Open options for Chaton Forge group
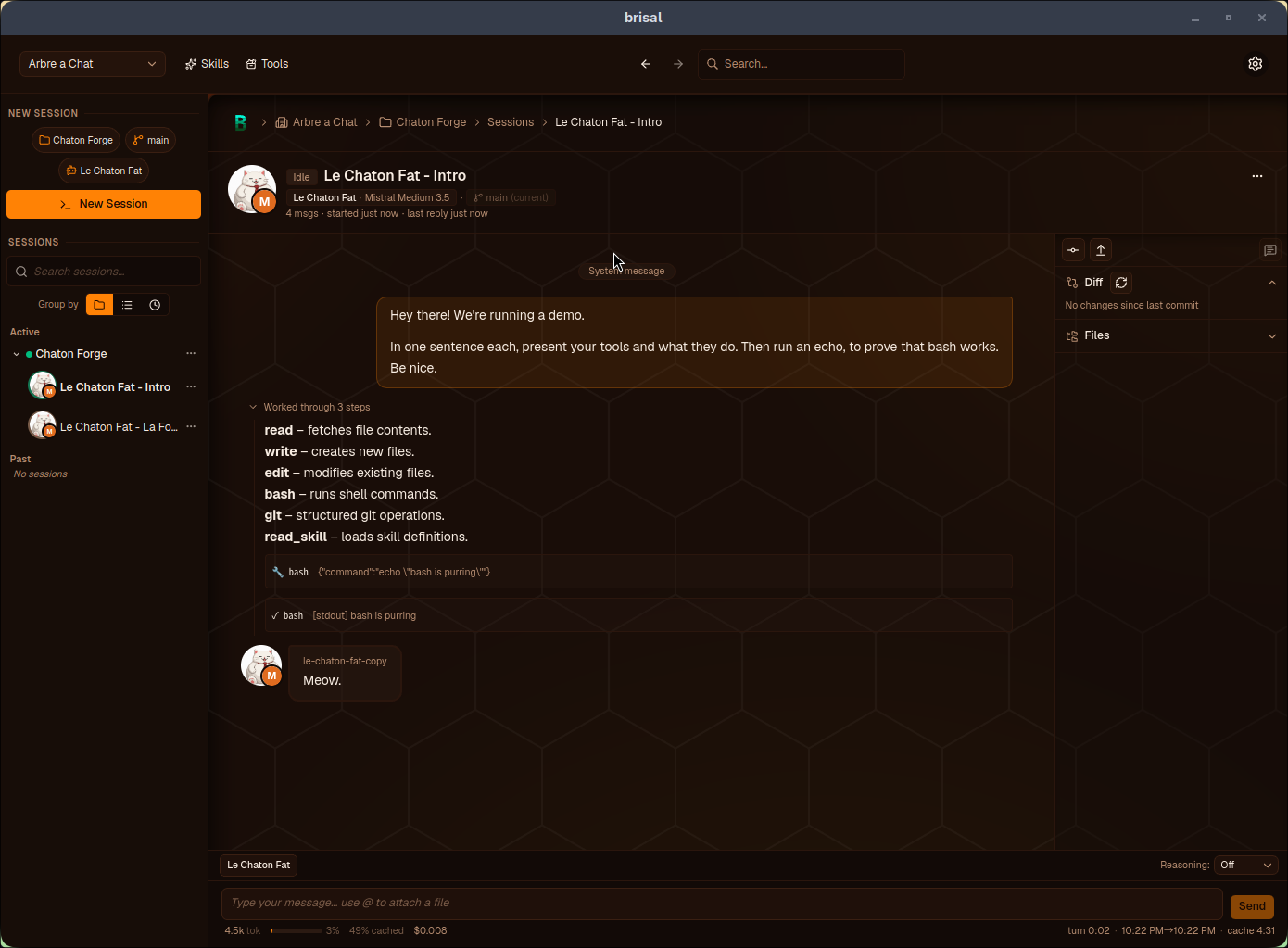The image size is (1288, 948). tap(191, 354)
